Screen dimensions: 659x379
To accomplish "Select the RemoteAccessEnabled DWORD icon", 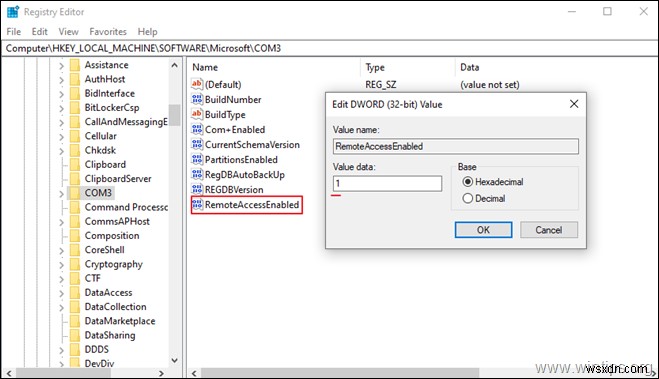I will (x=197, y=205).
